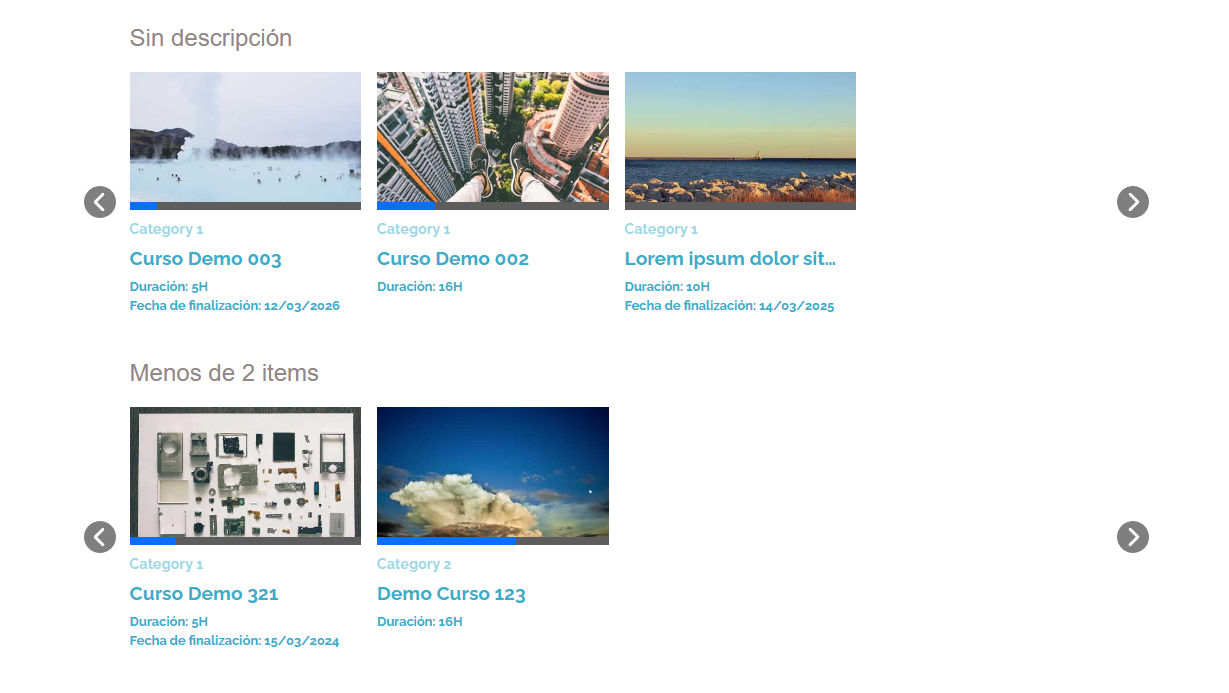
Task: Click previous arrow in Menos de 2 items carousel
Action: [100, 537]
